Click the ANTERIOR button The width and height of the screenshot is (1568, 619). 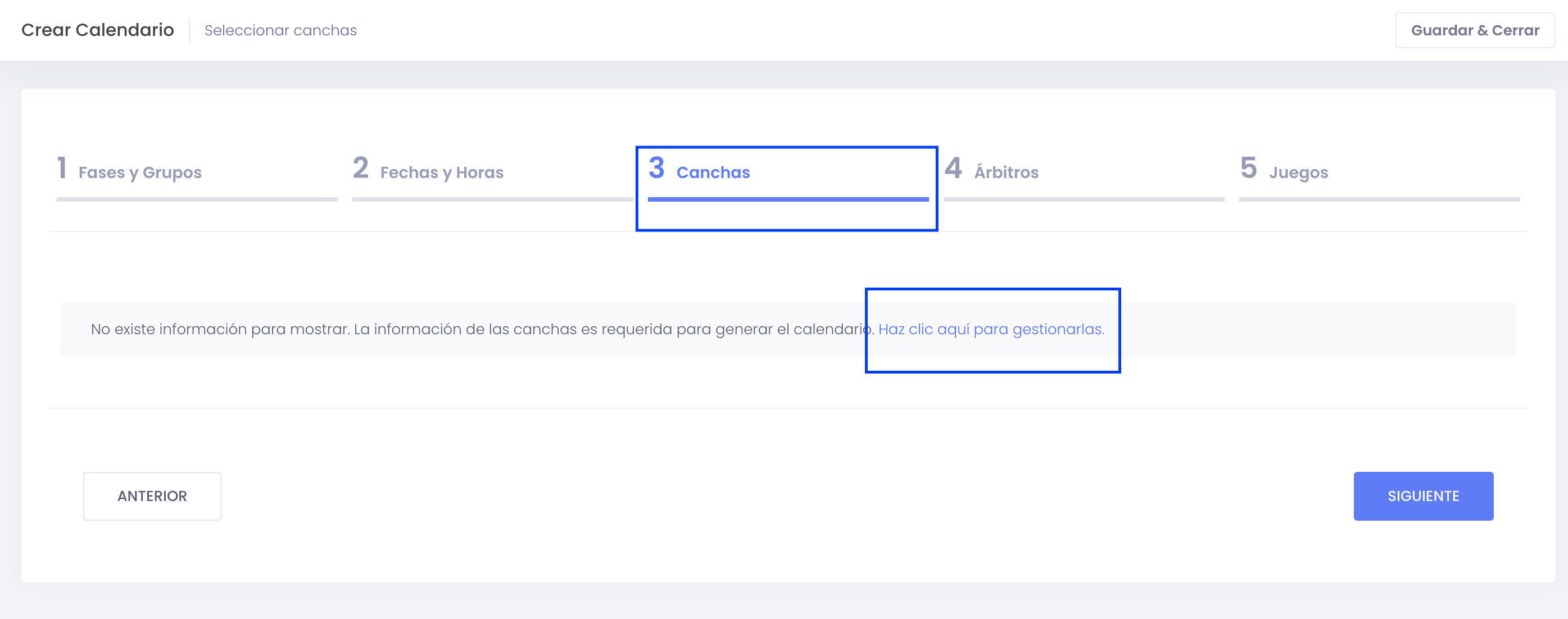tap(152, 496)
